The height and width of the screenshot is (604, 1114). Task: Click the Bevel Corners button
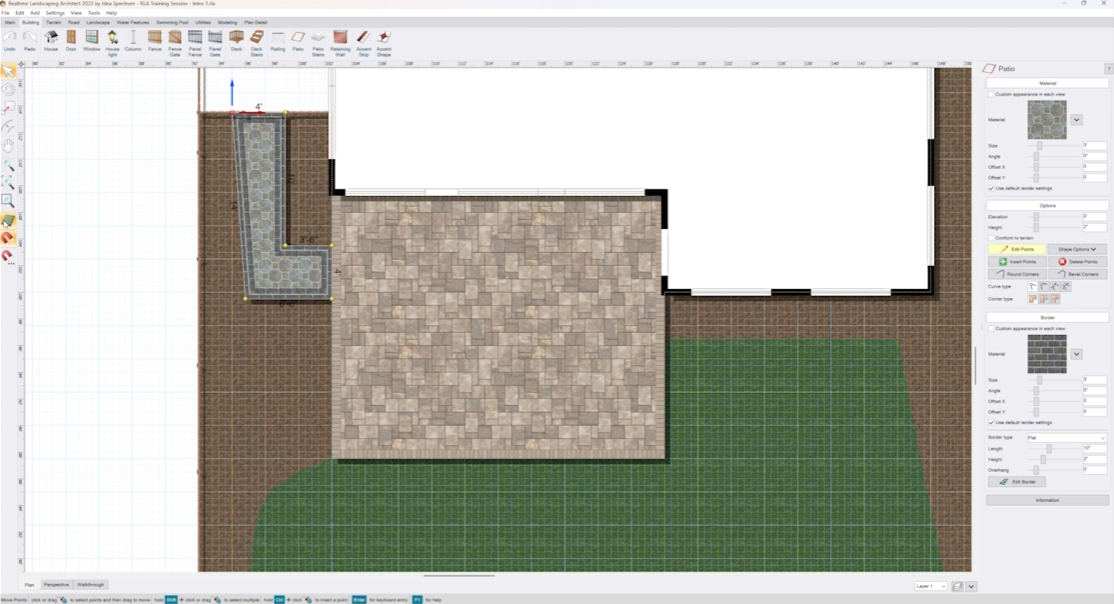[1077, 274]
